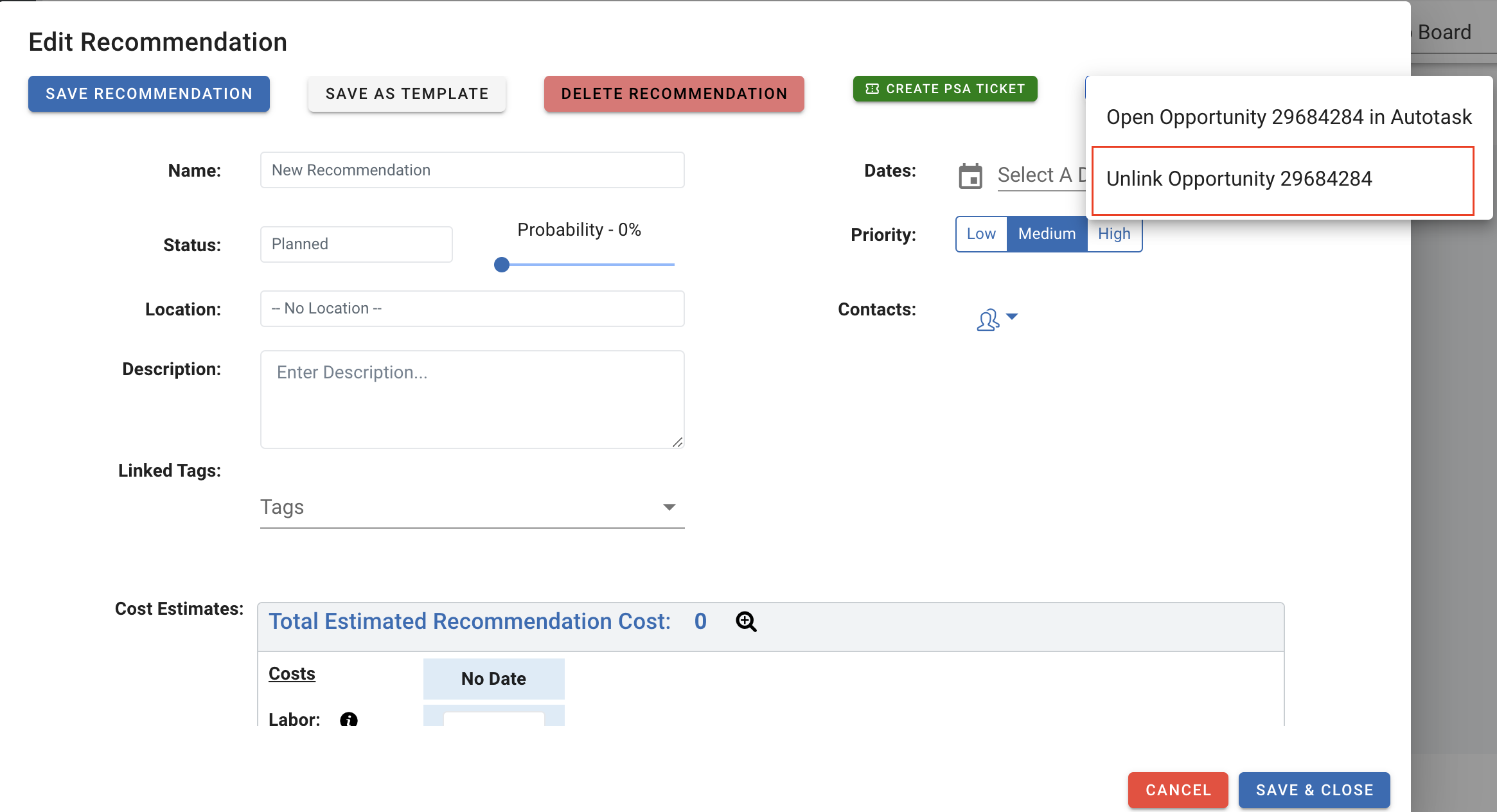The width and height of the screenshot is (1497, 812).
Task: Open Opportunity 29684284 in Autotask
Action: [x=1289, y=117]
